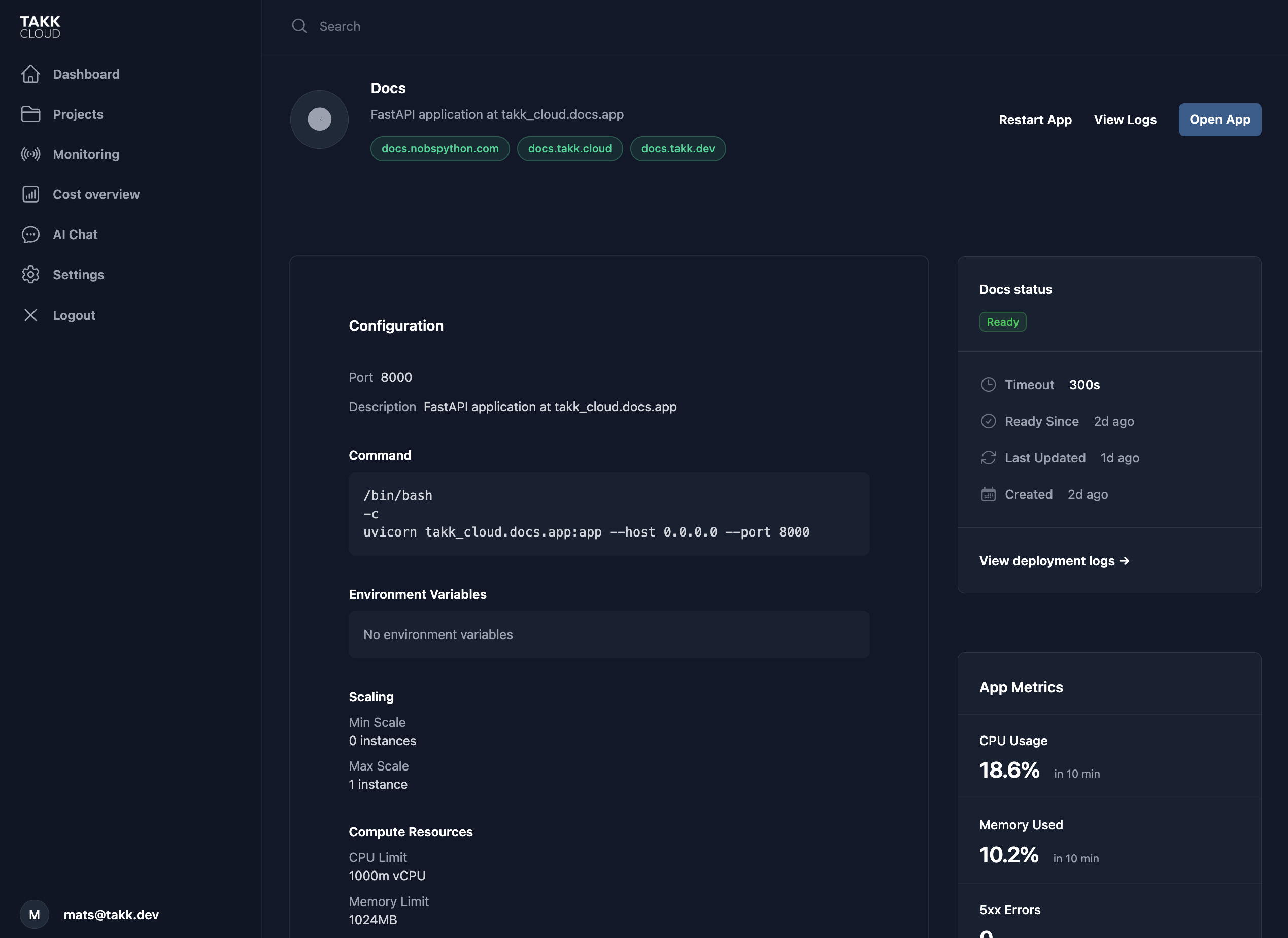Click the Timeout clock icon

click(x=988, y=385)
